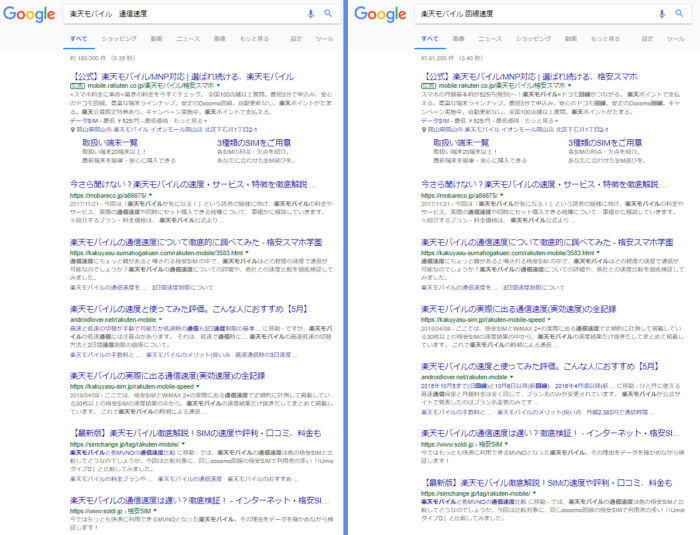Open ツール on the 回線速度 page
The height and width of the screenshot is (535, 700).
(x=675, y=39)
